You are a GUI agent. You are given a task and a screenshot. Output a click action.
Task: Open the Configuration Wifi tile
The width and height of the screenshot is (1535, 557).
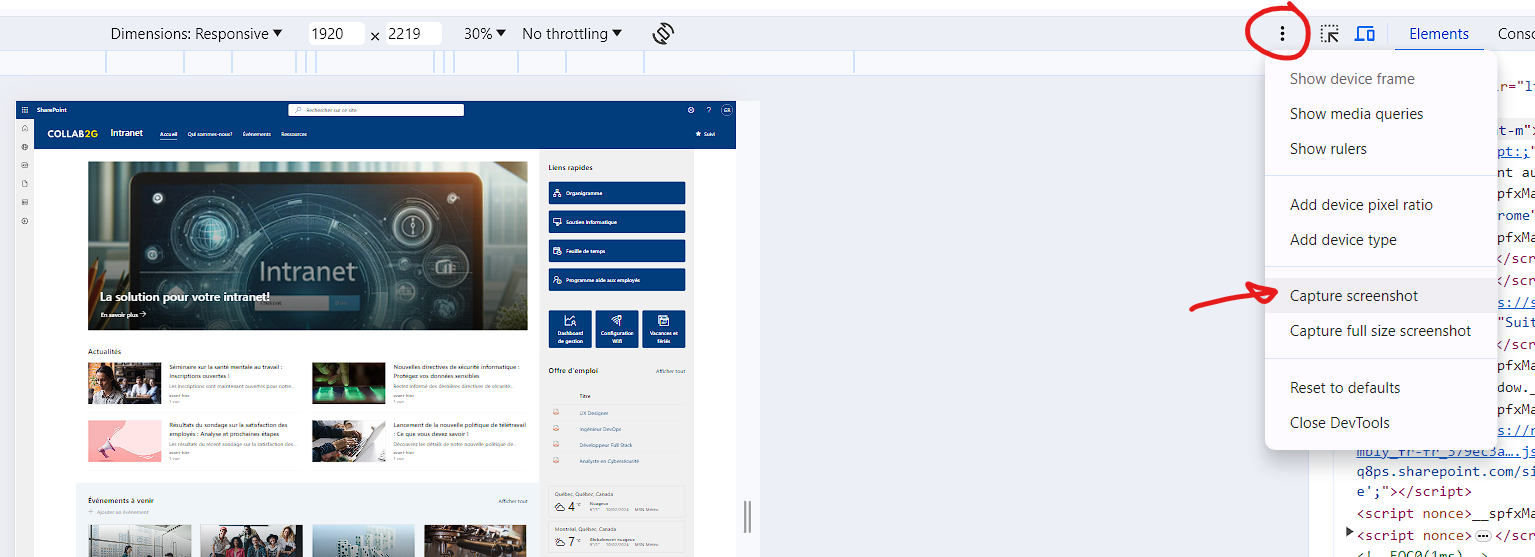click(x=617, y=329)
